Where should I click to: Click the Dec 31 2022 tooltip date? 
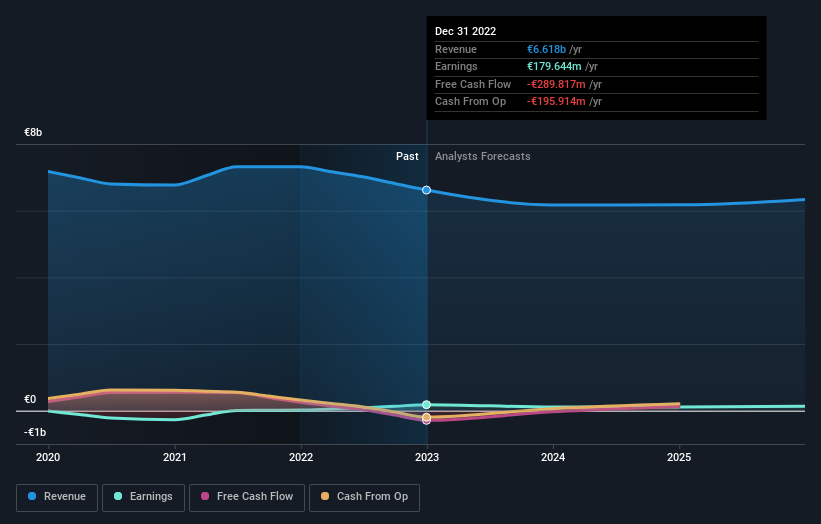click(465, 31)
